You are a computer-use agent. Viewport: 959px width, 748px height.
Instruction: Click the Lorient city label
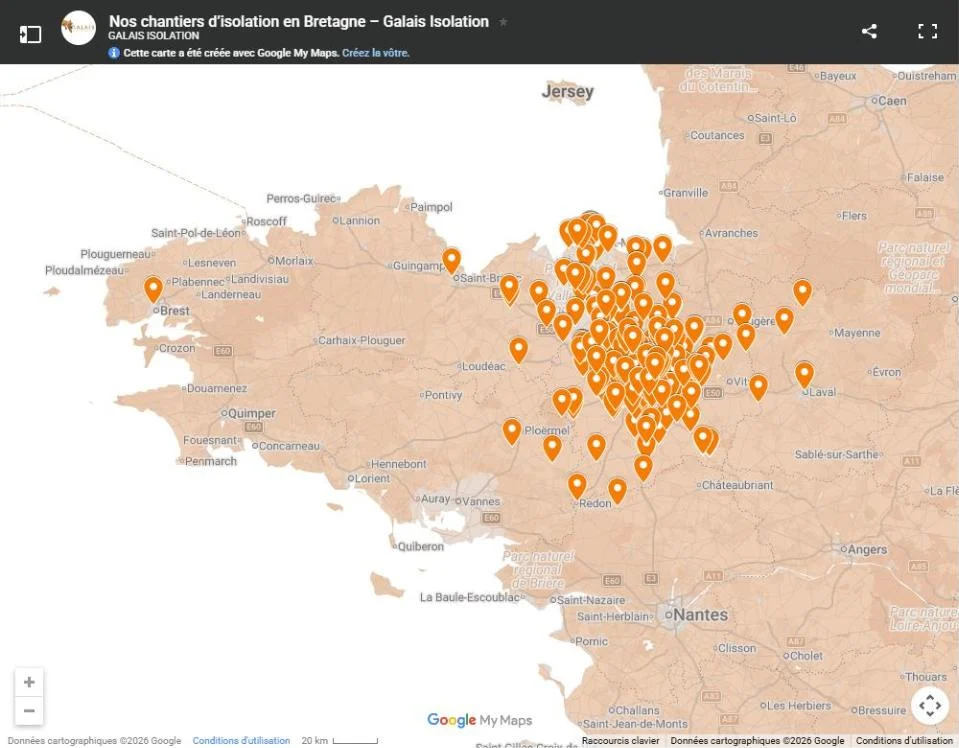[x=372, y=478]
